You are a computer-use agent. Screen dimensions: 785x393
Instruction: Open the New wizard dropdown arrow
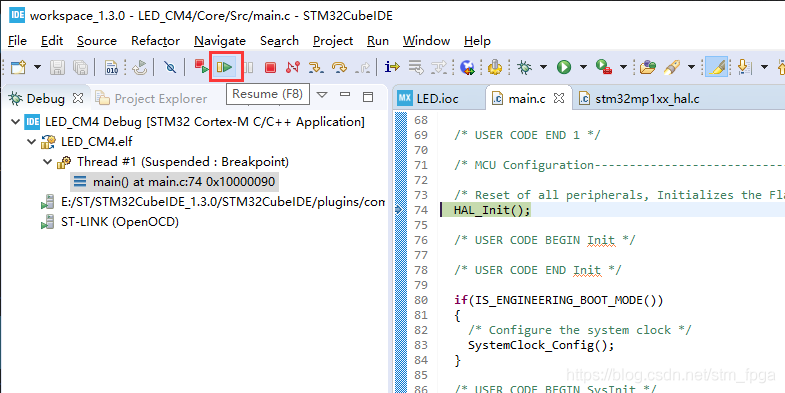37,67
